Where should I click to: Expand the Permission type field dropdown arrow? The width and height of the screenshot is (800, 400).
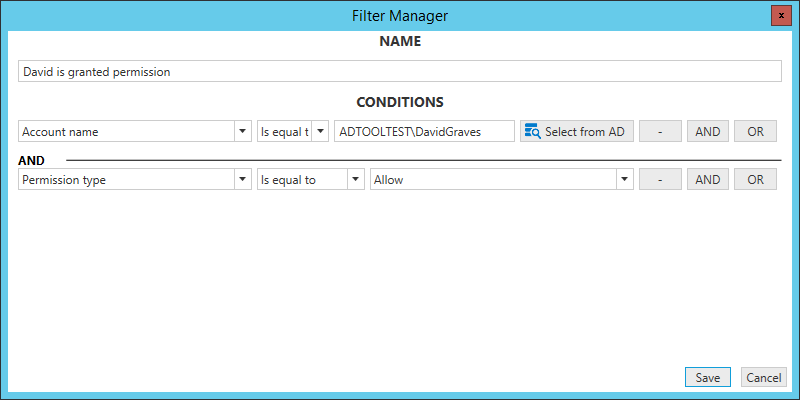[x=242, y=180]
